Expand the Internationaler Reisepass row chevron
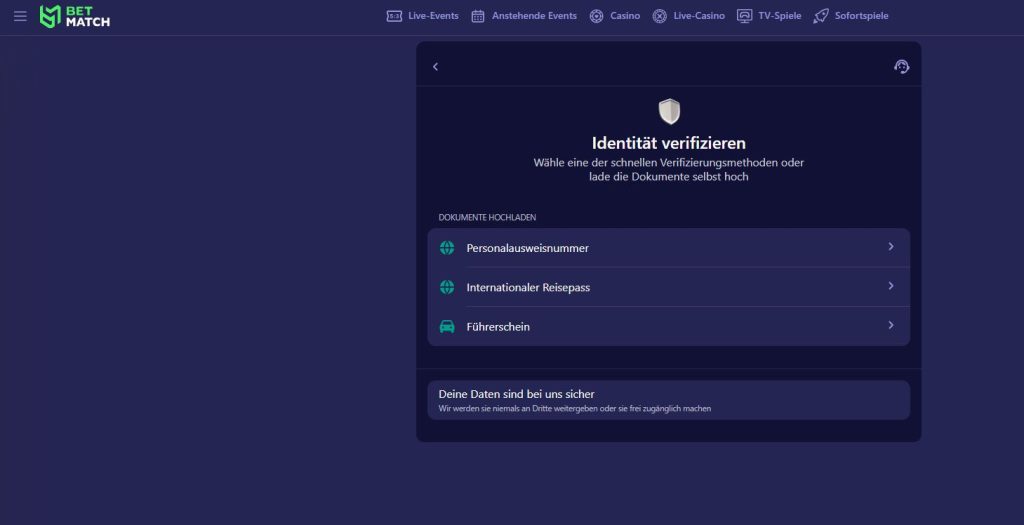Viewport: 1024px width, 525px height. click(x=890, y=286)
